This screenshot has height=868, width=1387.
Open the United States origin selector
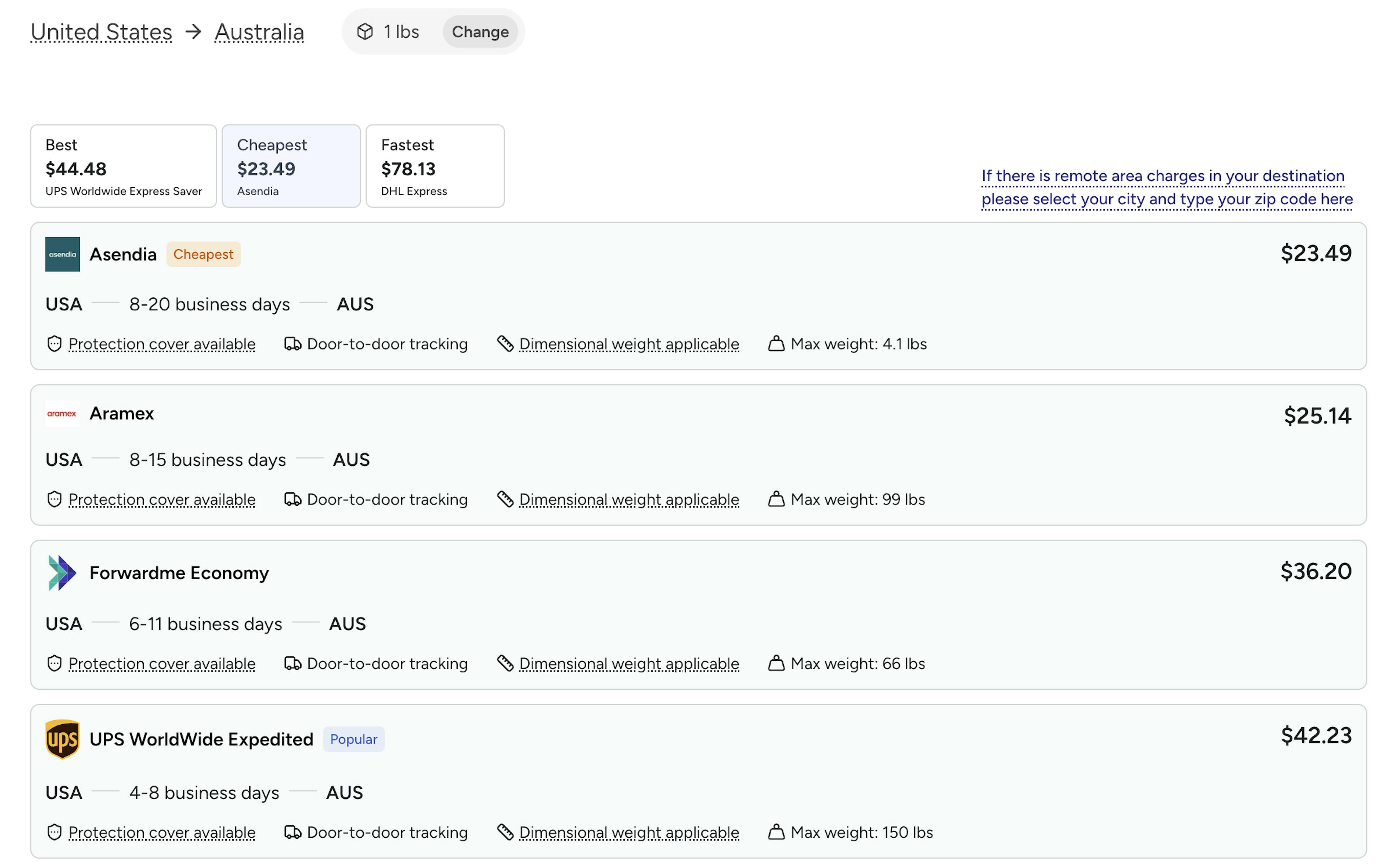[x=101, y=32]
